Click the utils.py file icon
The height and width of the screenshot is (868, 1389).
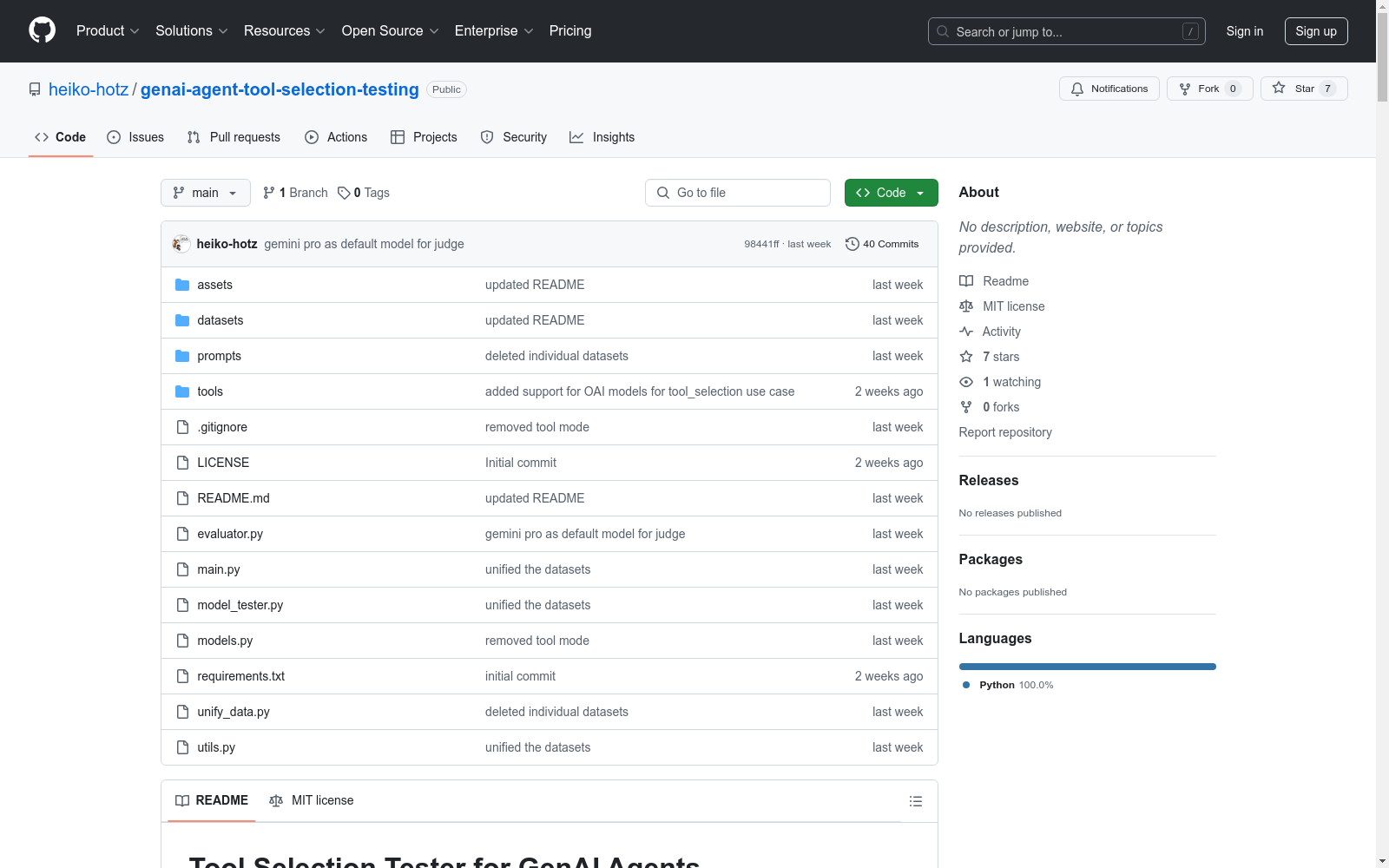[x=182, y=747]
